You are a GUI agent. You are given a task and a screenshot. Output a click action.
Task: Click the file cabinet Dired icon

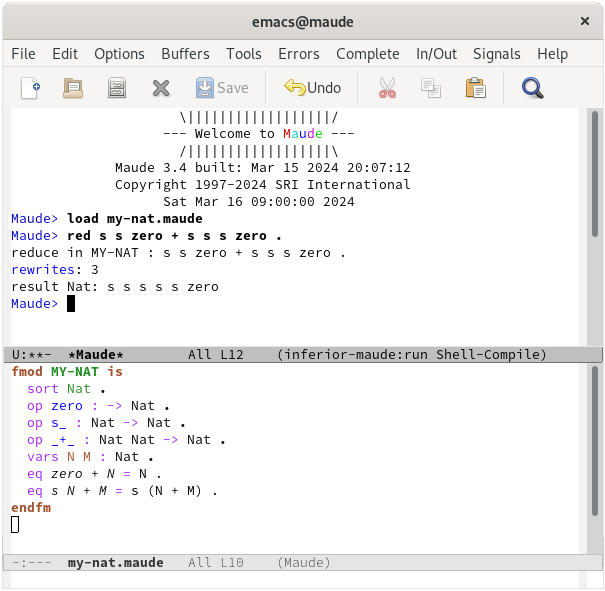(x=117, y=88)
